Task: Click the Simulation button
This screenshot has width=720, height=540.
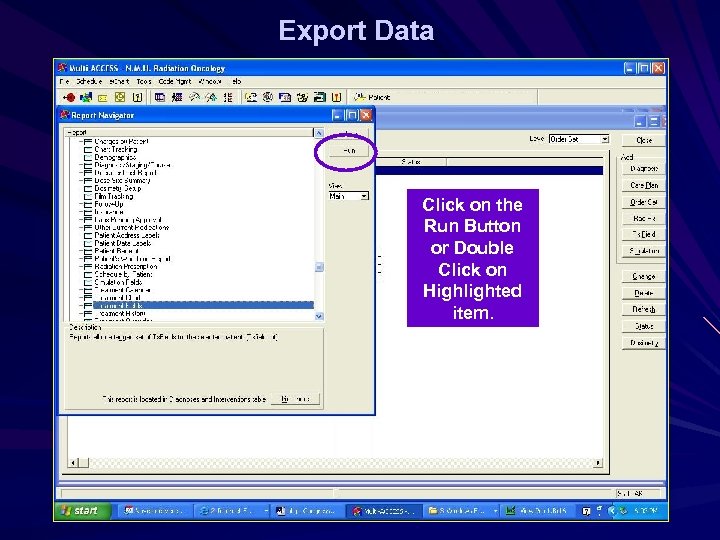Action: [x=644, y=251]
